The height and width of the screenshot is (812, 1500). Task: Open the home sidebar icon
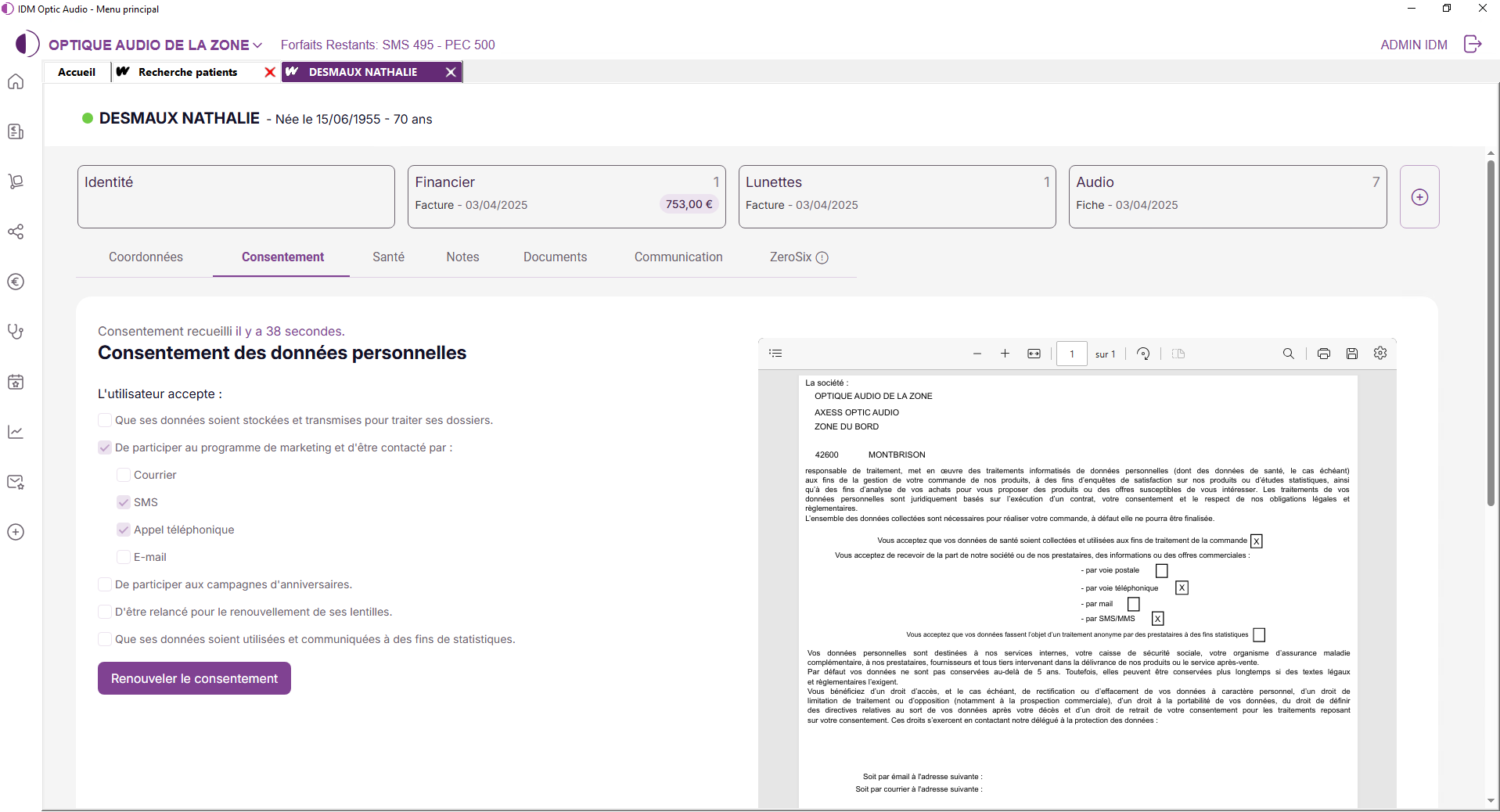point(16,81)
